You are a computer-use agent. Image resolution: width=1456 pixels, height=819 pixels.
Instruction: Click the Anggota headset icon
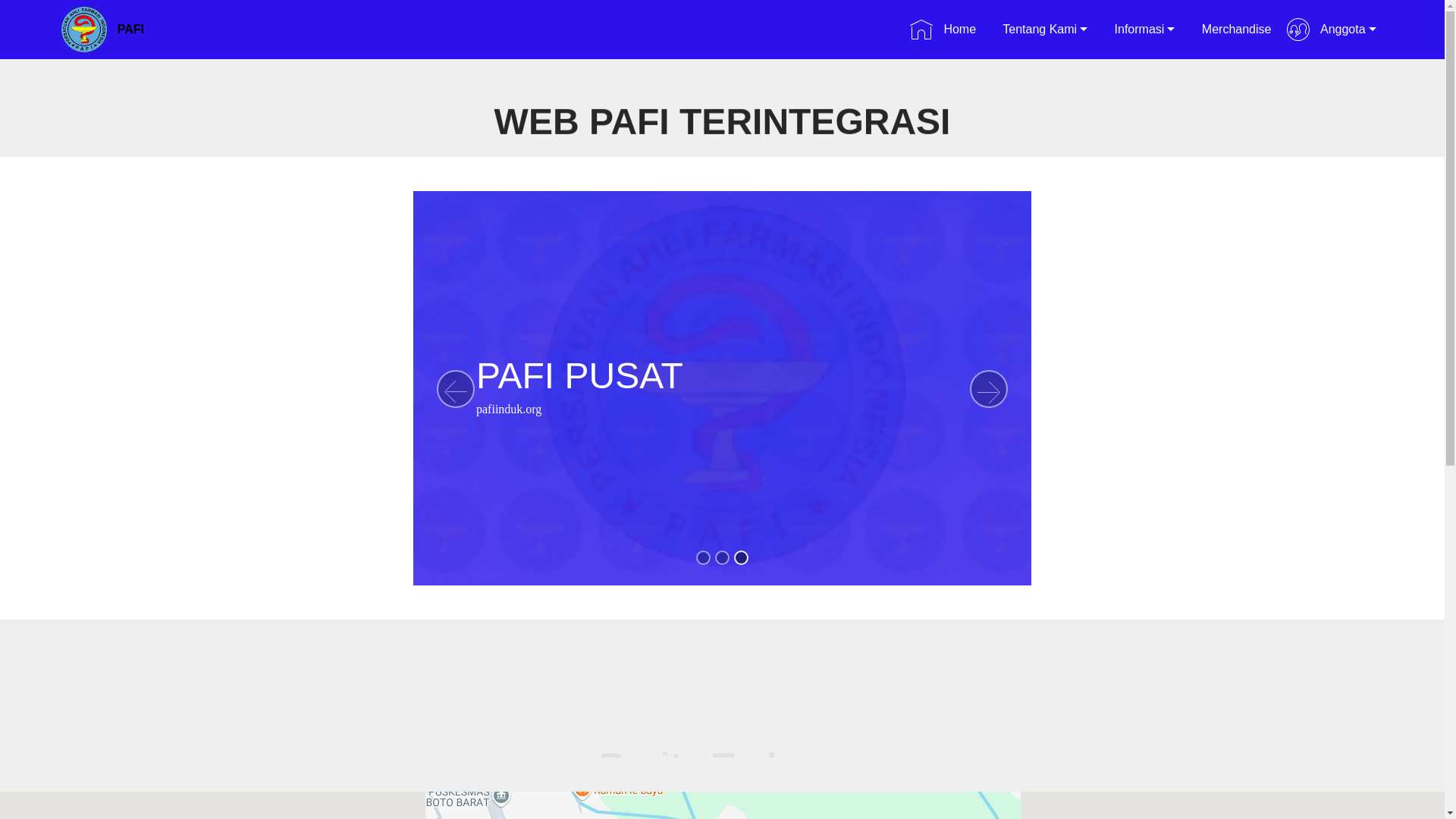[1298, 30]
